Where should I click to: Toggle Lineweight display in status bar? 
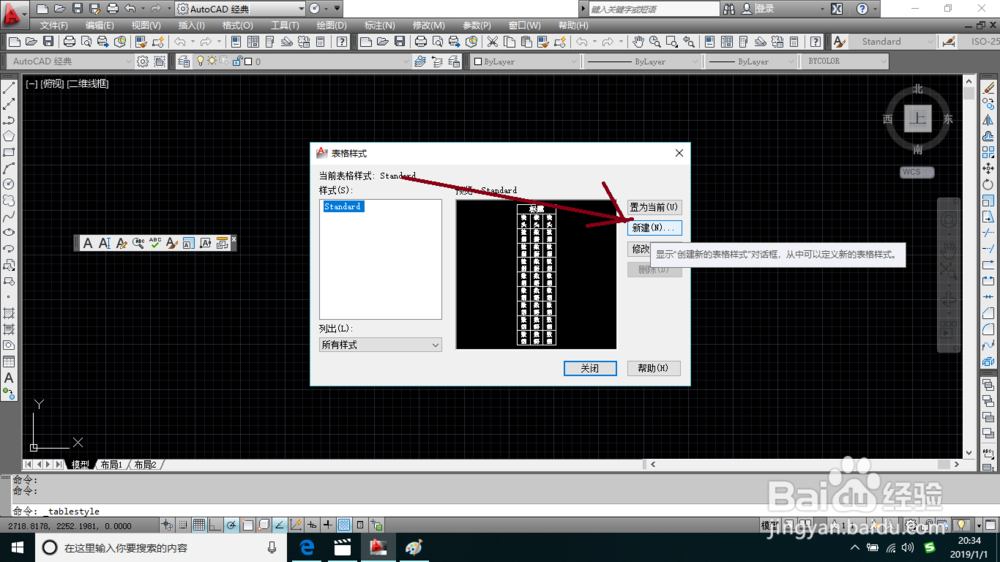click(x=328, y=525)
